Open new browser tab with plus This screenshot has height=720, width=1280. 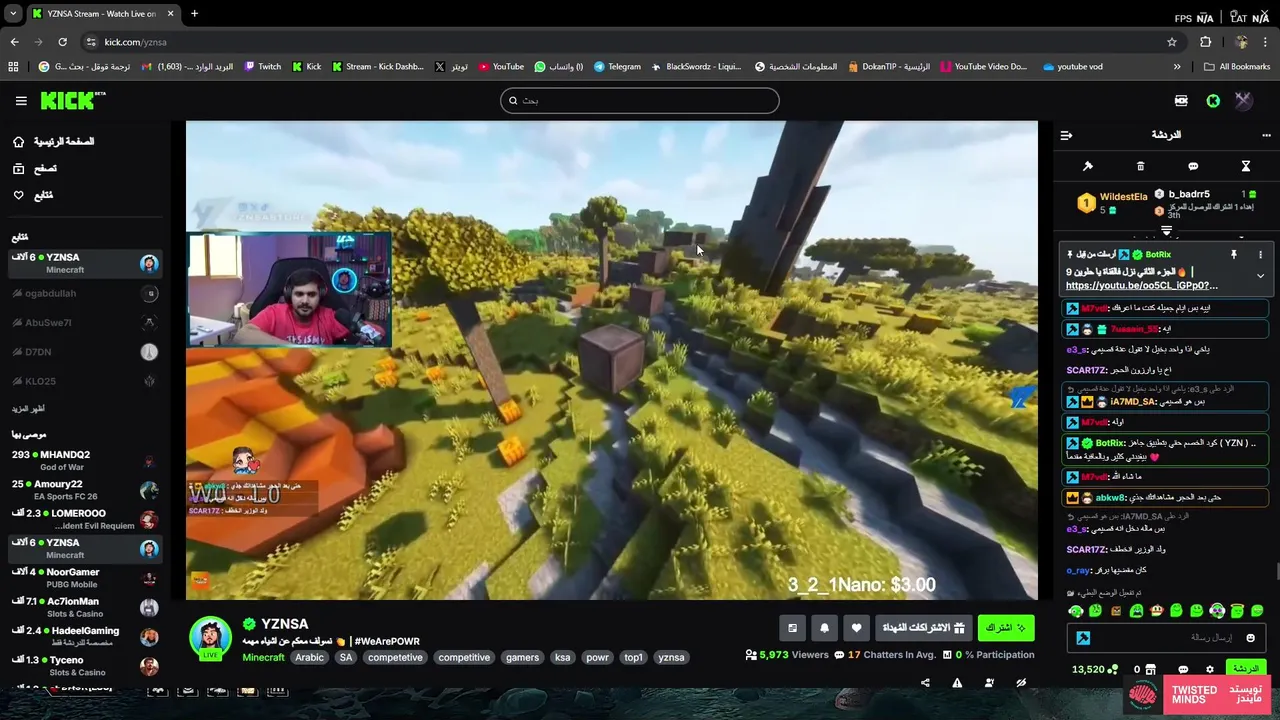194,14
